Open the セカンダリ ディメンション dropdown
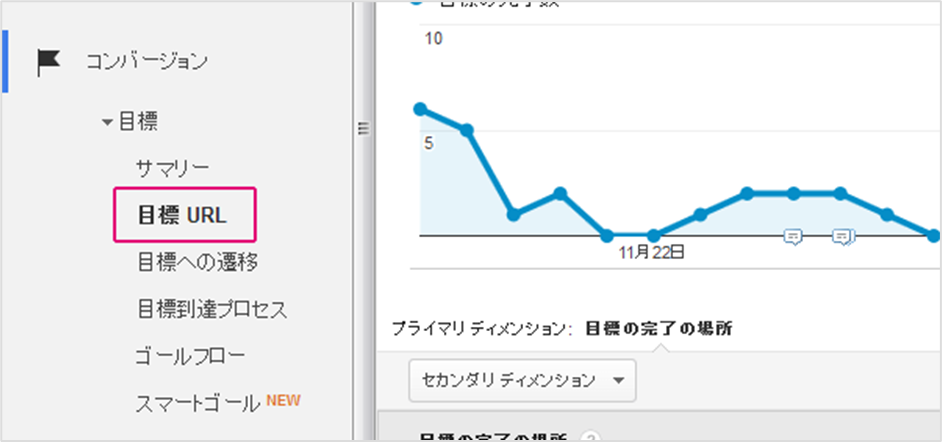The image size is (942, 442). click(522, 380)
